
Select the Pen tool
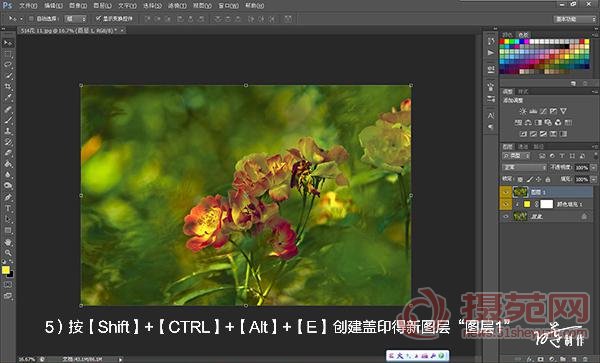tap(8, 197)
